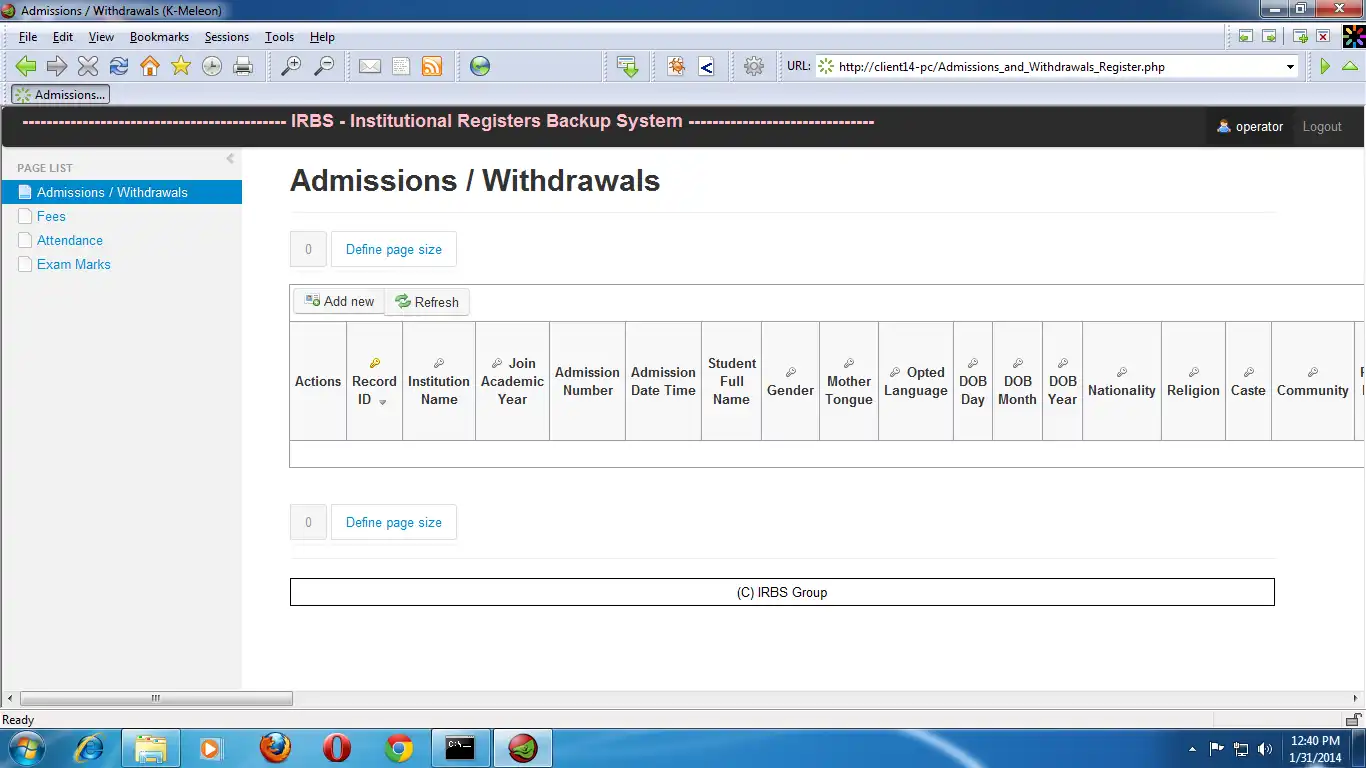Click the orange bug icon in toolbar
Viewport: 1366px width, 768px height.
click(x=676, y=66)
